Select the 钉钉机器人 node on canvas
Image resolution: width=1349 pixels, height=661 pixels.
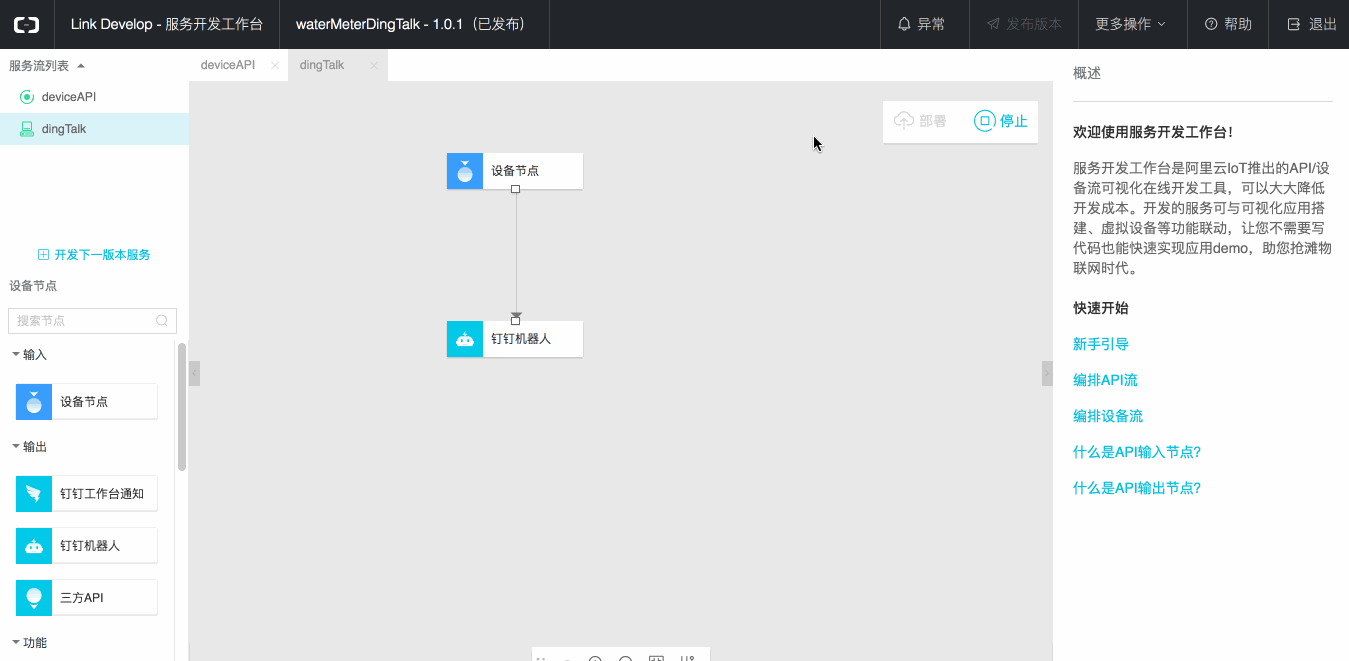coord(514,339)
